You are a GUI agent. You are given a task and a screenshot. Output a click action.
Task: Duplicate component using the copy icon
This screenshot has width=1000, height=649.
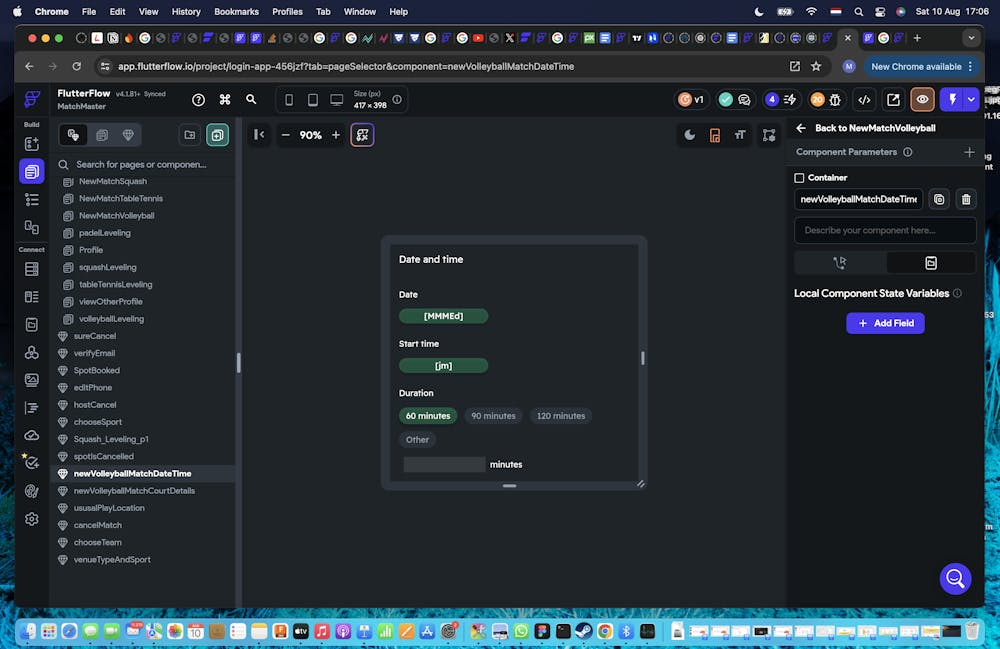point(938,199)
